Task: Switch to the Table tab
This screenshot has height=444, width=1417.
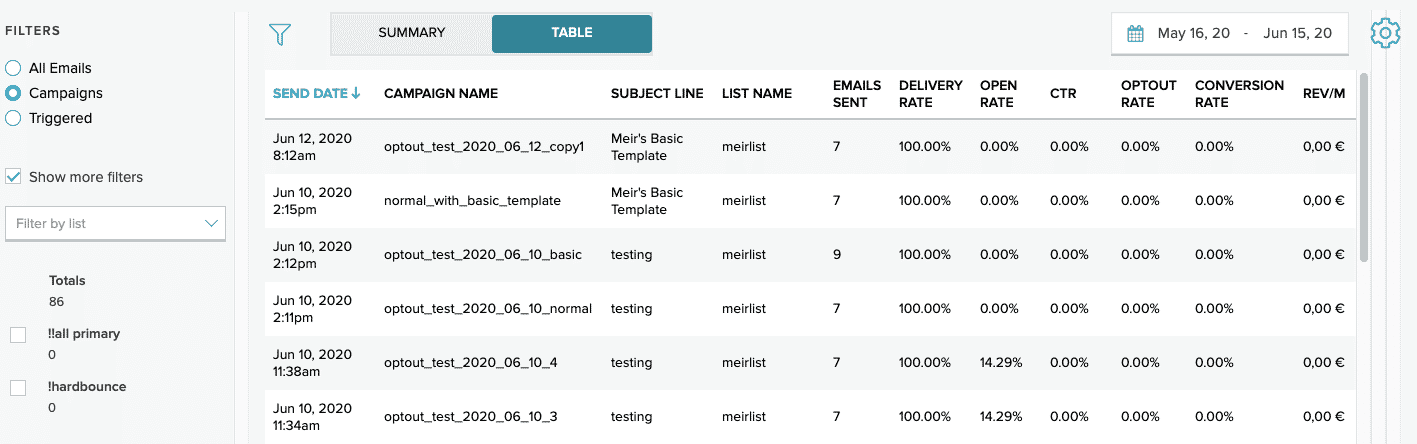Action: 572,33
